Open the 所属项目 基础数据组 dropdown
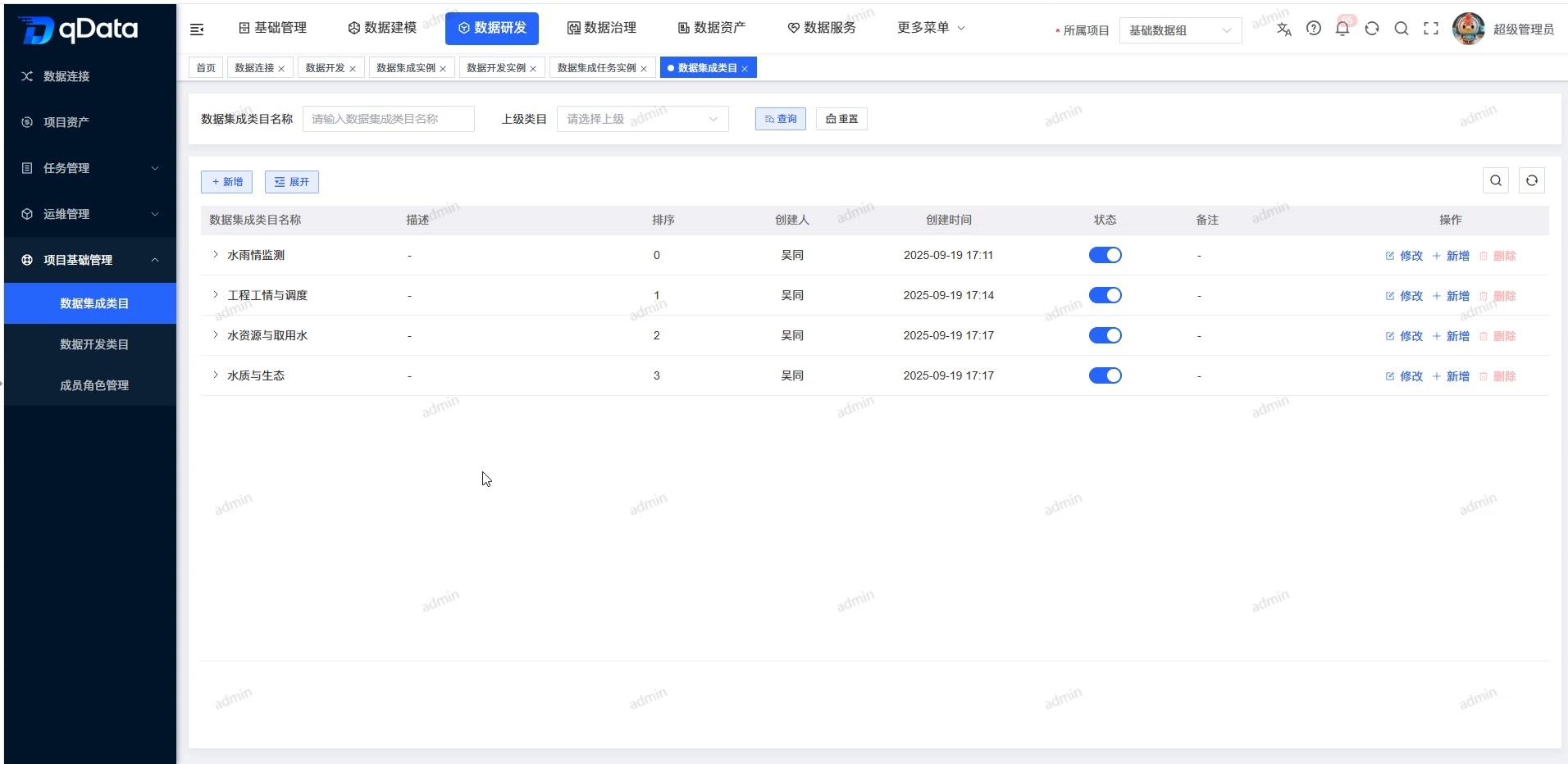This screenshot has height=764, width=1568. pyautogui.click(x=1180, y=30)
